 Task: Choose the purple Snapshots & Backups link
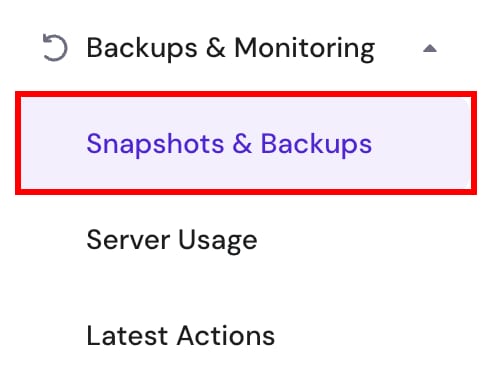click(229, 144)
